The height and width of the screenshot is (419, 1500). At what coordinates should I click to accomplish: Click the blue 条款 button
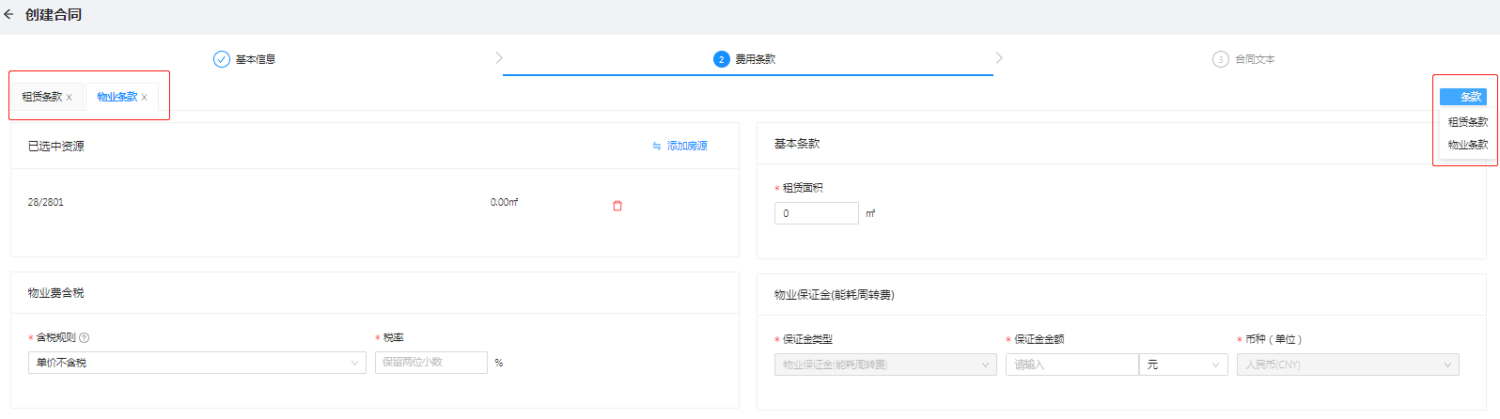tap(1463, 97)
